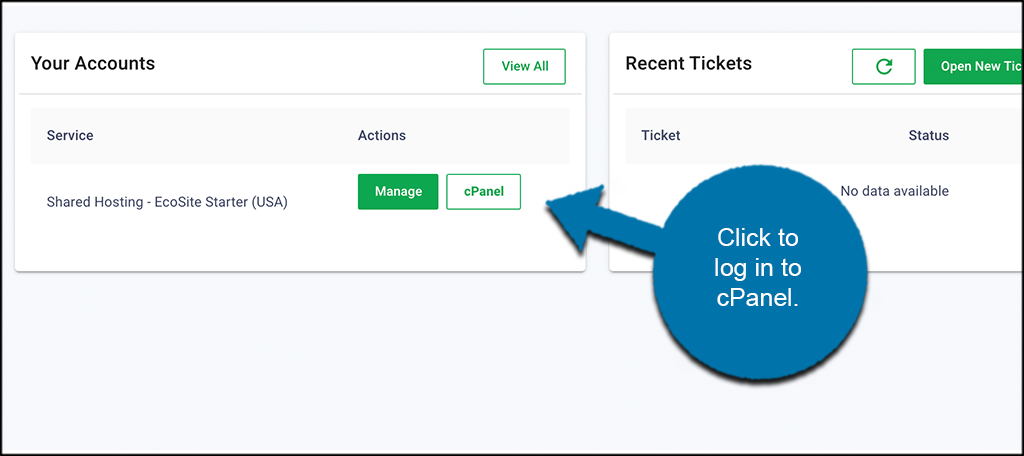Select the Shared Hosting EcoSite Starter row

[x=167, y=202]
